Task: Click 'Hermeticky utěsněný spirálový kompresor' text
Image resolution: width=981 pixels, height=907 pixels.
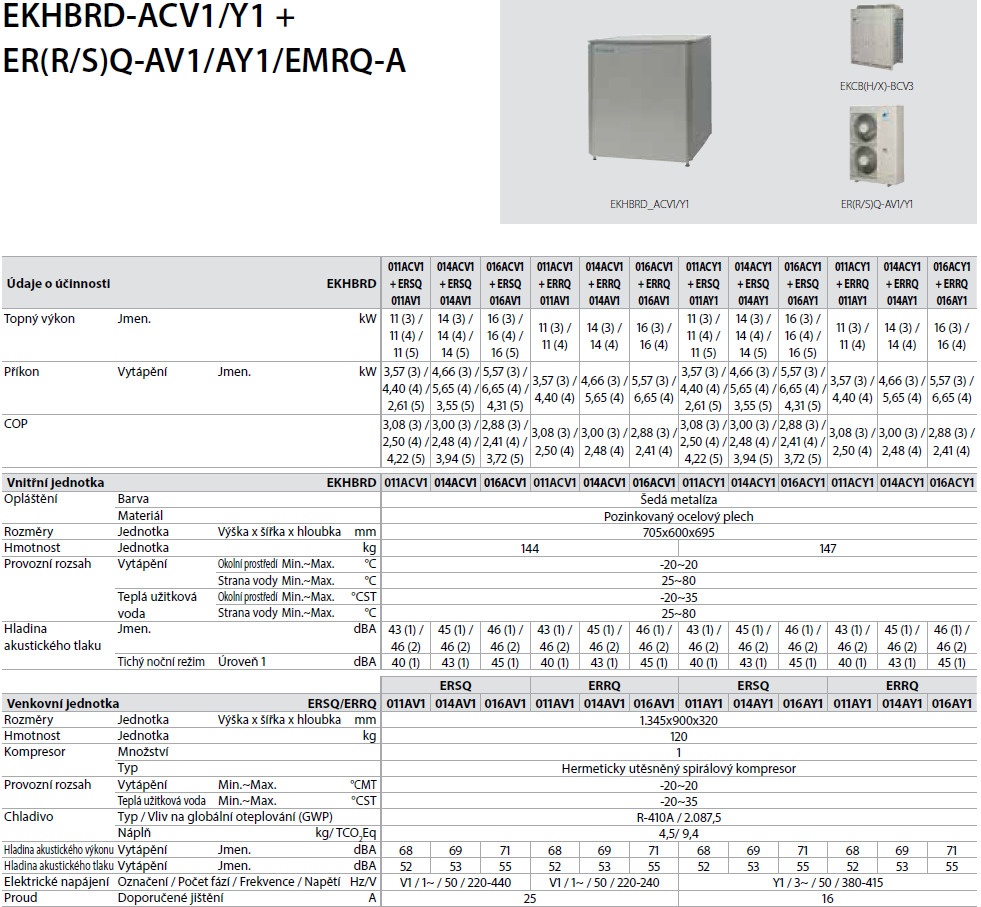Action: coord(678,769)
